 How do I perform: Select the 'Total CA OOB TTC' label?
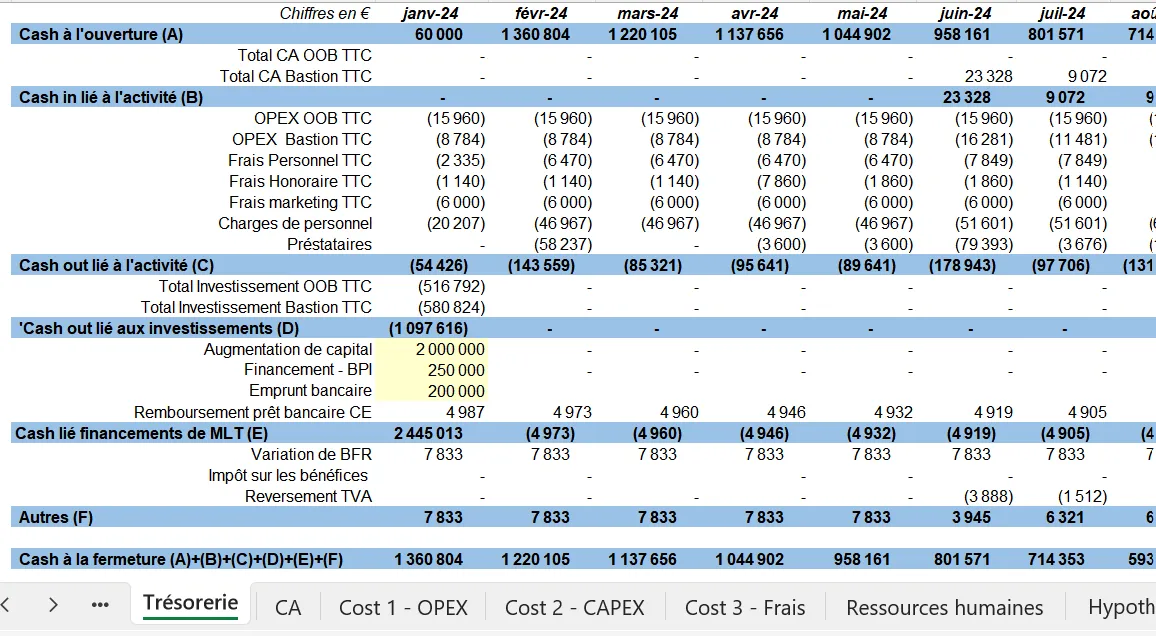(304, 55)
